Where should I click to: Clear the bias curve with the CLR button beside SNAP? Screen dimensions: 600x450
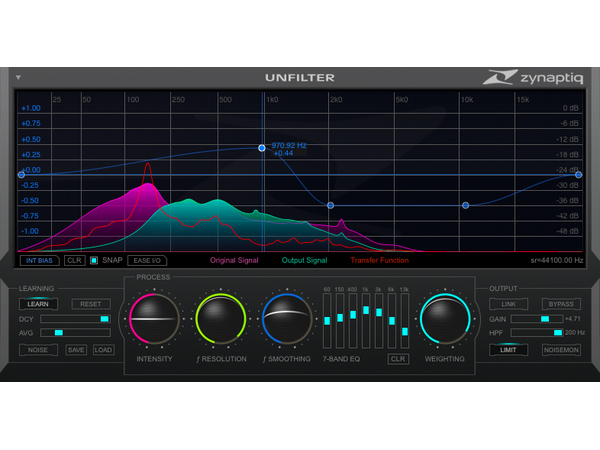tap(74, 261)
